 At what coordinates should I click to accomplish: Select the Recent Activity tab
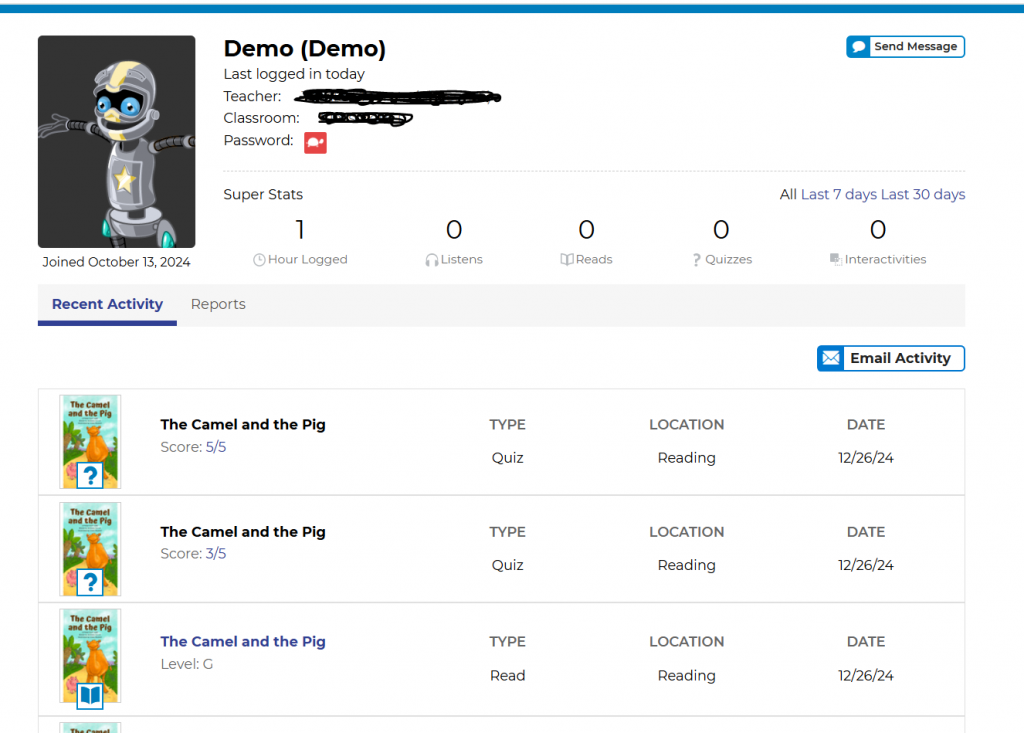(x=107, y=304)
